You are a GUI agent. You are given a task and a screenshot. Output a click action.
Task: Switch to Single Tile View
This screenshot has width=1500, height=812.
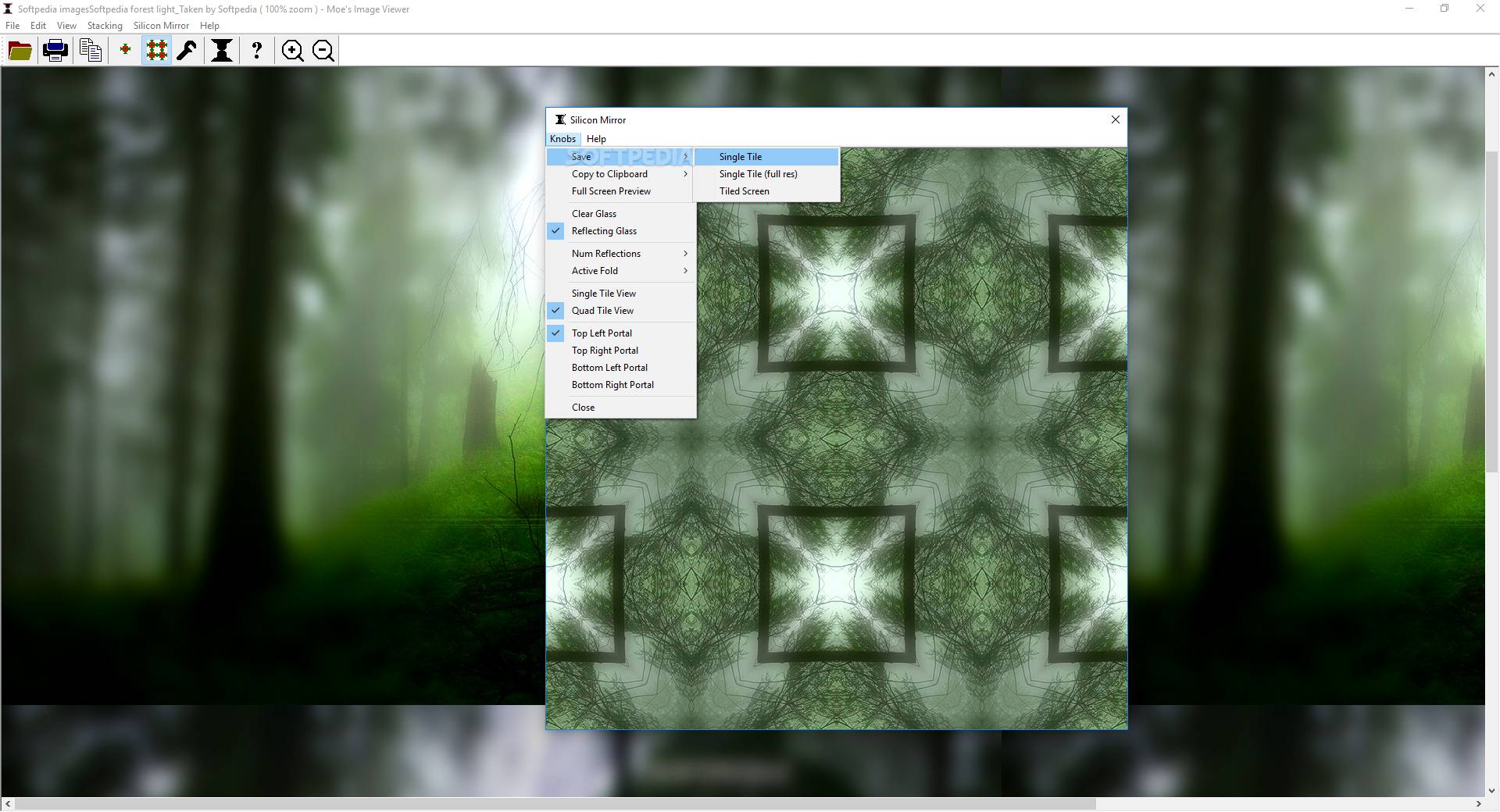pyautogui.click(x=620, y=294)
